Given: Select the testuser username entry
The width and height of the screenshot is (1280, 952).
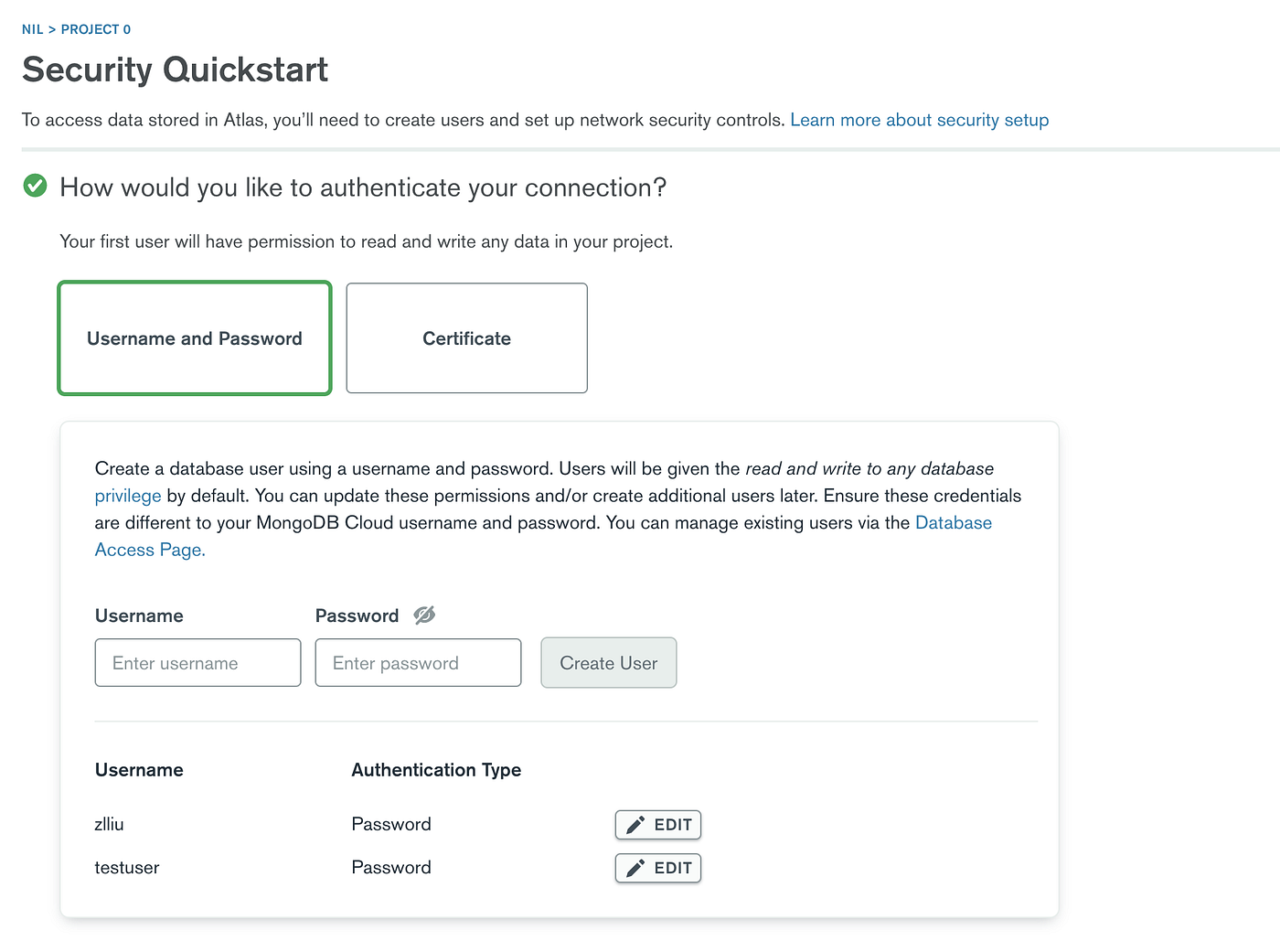Looking at the screenshot, I should click(127, 868).
